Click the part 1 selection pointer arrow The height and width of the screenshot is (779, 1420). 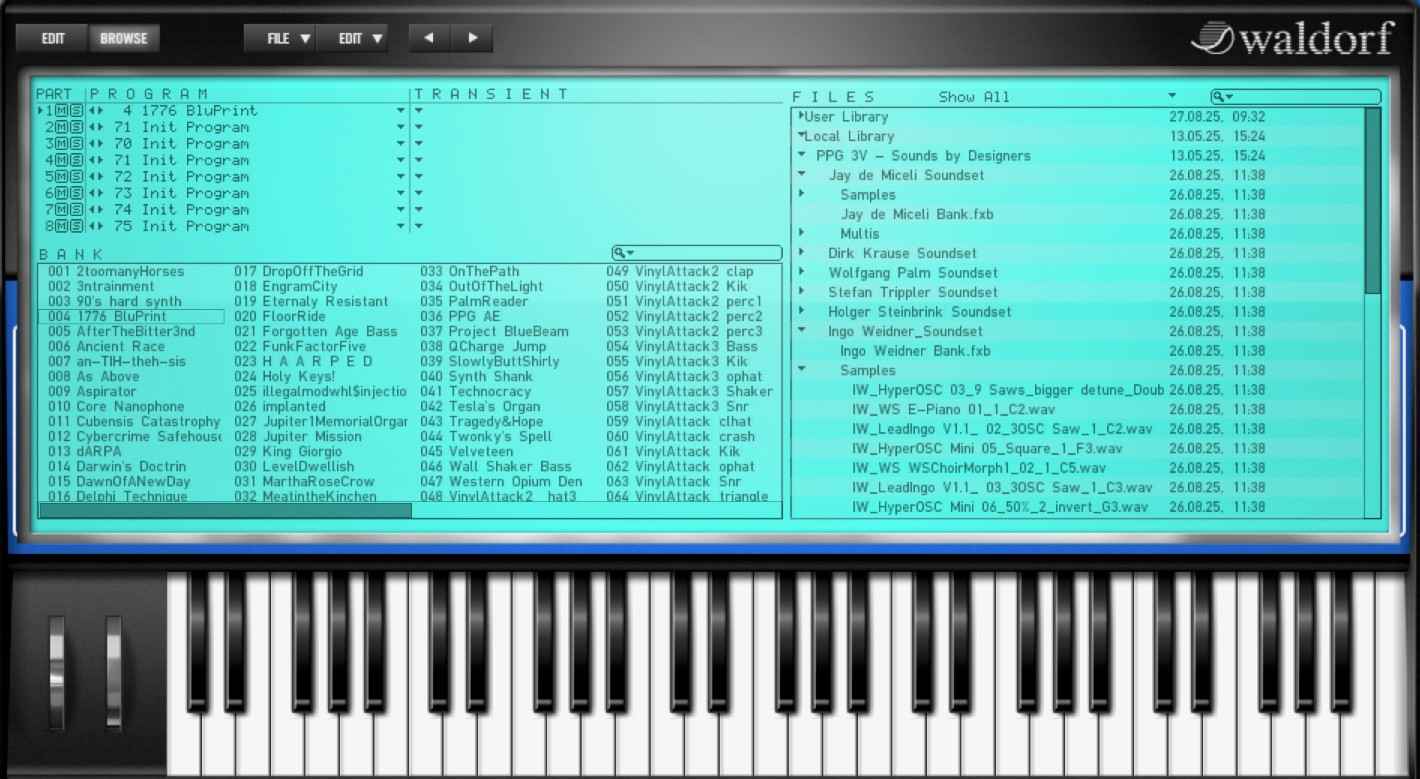tap(40, 110)
